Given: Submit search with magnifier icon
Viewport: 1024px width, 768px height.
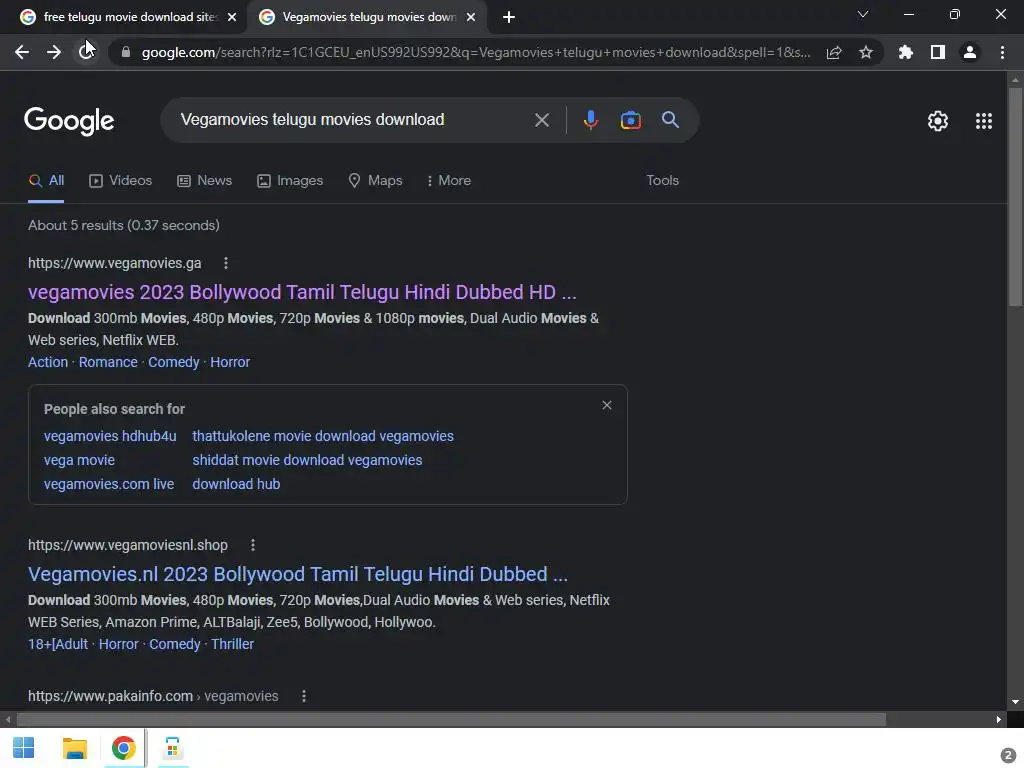Looking at the screenshot, I should [671, 120].
